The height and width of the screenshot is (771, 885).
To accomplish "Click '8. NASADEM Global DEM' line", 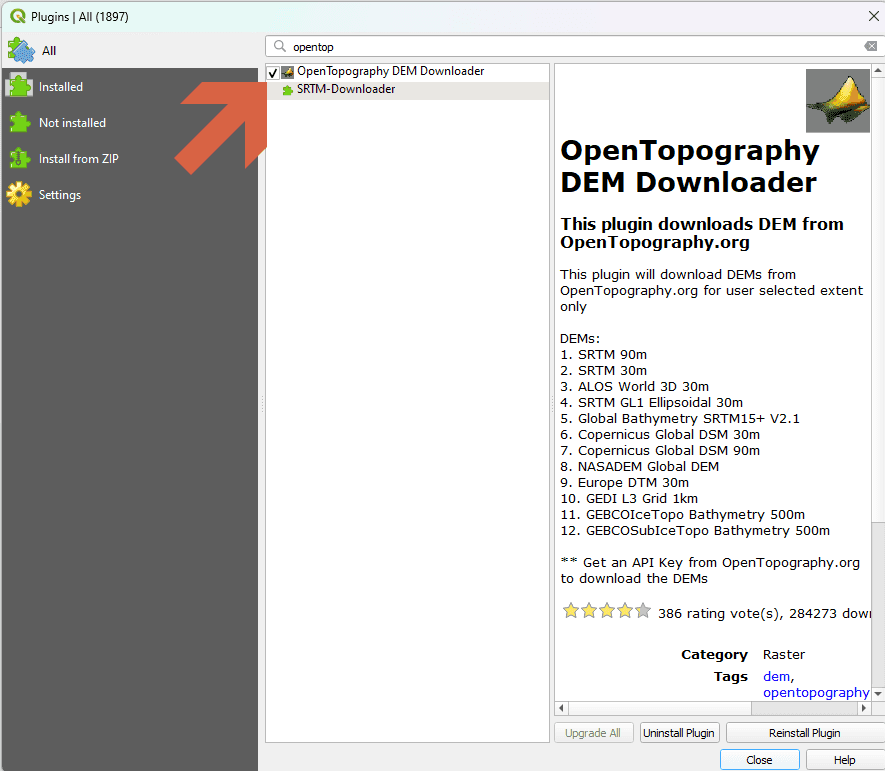I will click(x=639, y=467).
